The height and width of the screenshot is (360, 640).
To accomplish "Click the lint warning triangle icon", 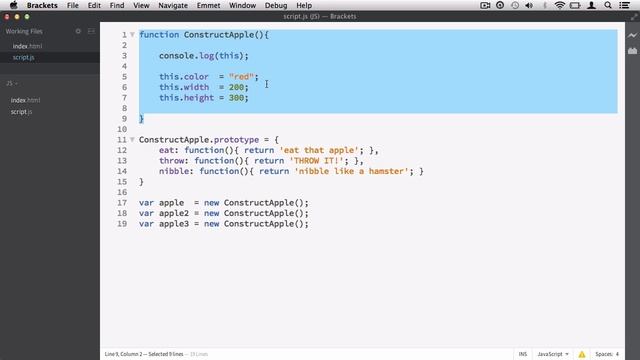I will pyautogui.click(x=582, y=354).
